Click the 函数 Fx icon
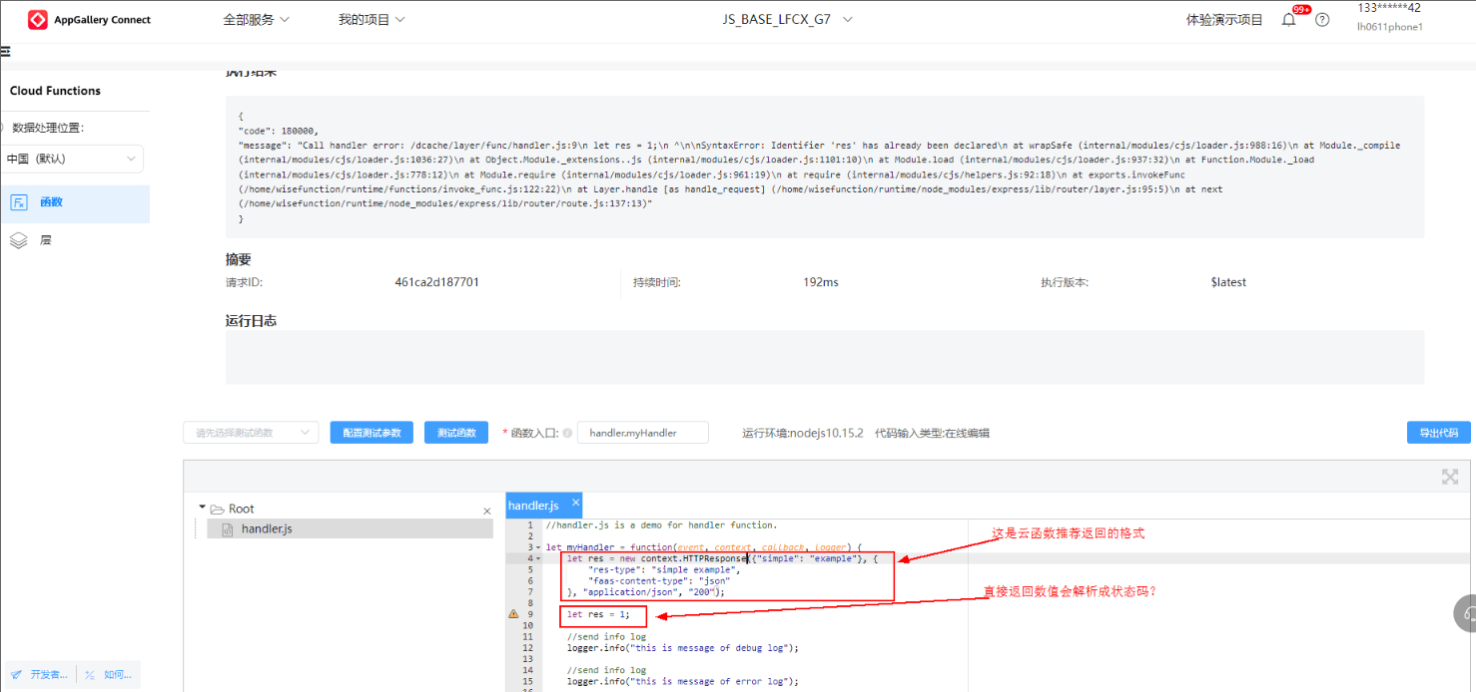Viewport: 1476px width, 692px height. pos(18,202)
